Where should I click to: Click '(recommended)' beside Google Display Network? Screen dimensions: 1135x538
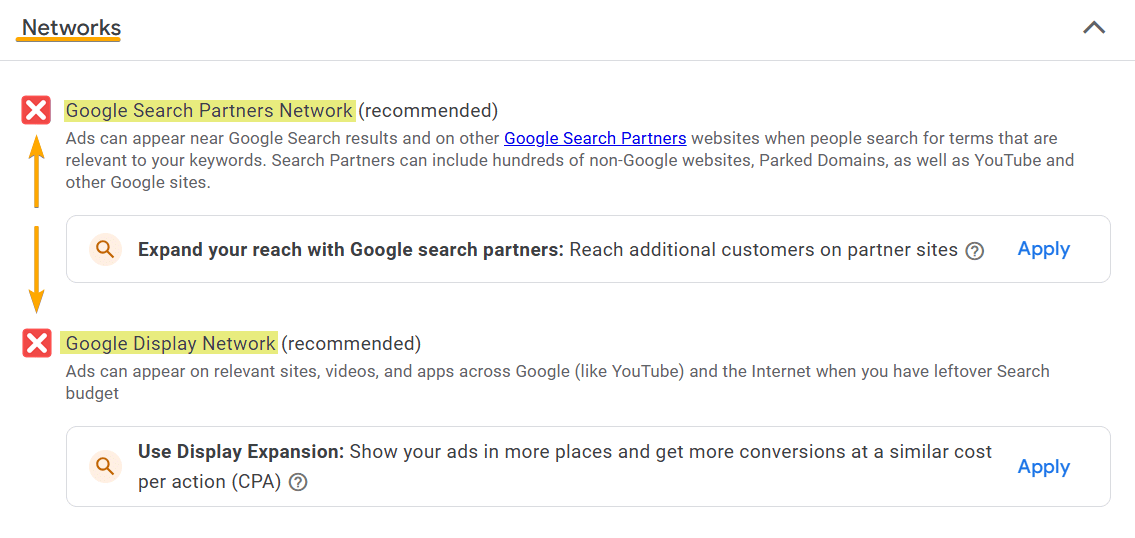(351, 344)
